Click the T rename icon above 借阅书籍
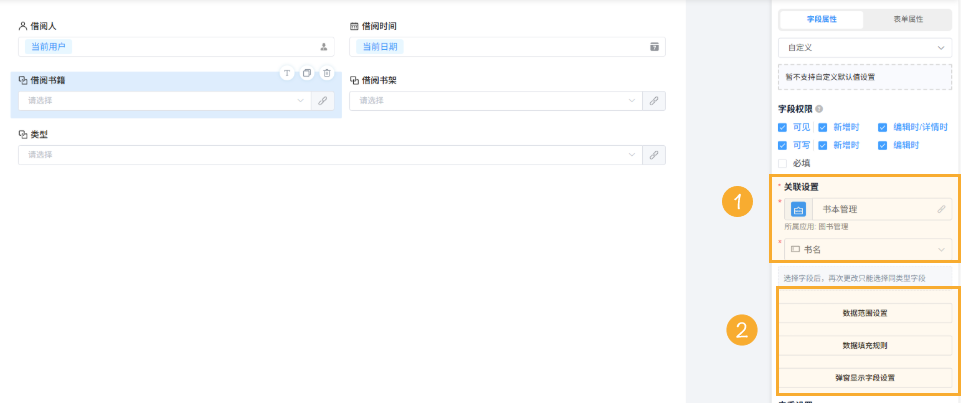This screenshot has height=403, width=961. tap(287, 73)
